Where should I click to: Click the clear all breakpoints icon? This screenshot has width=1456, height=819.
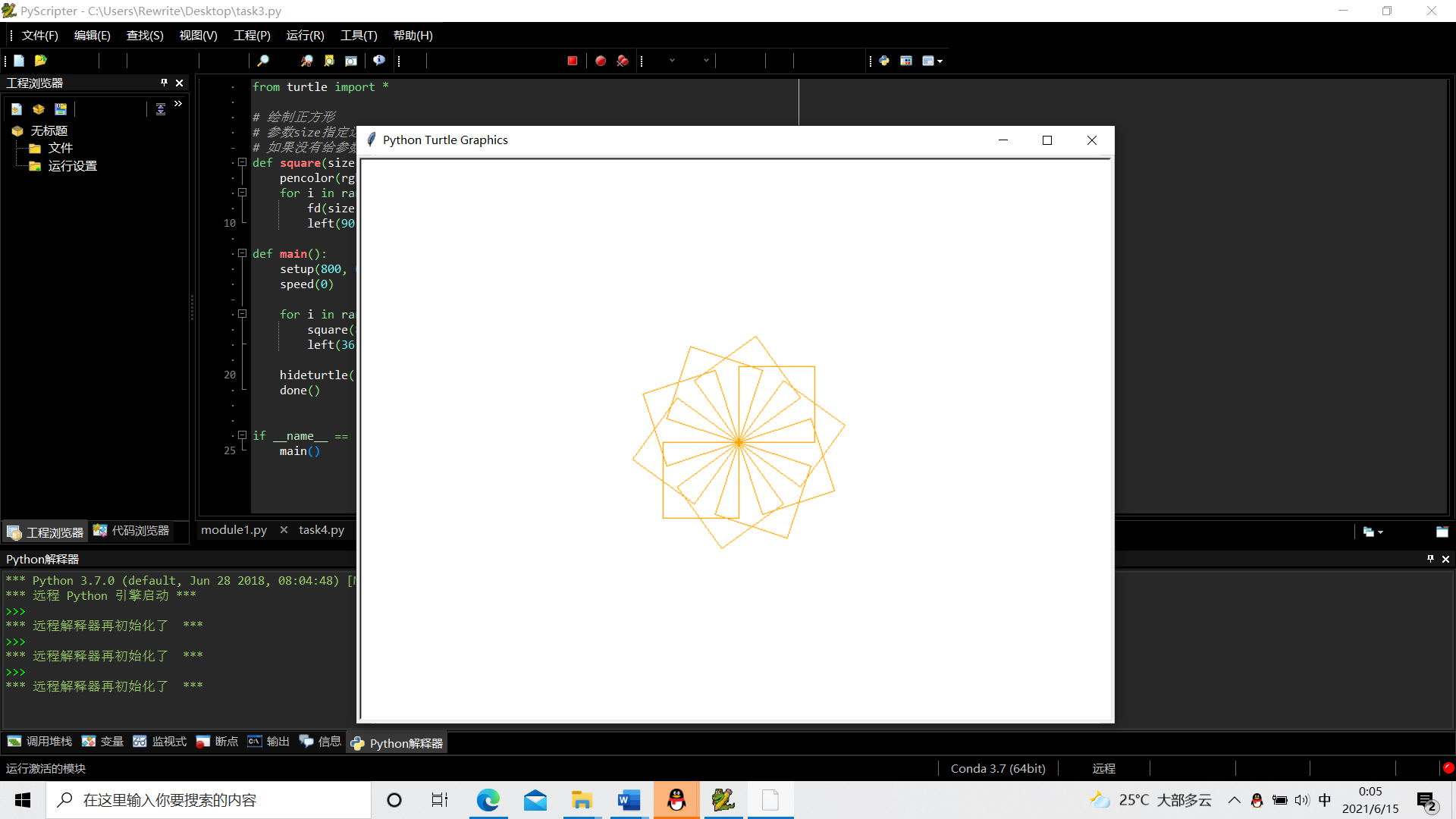(x=623, y=61)
